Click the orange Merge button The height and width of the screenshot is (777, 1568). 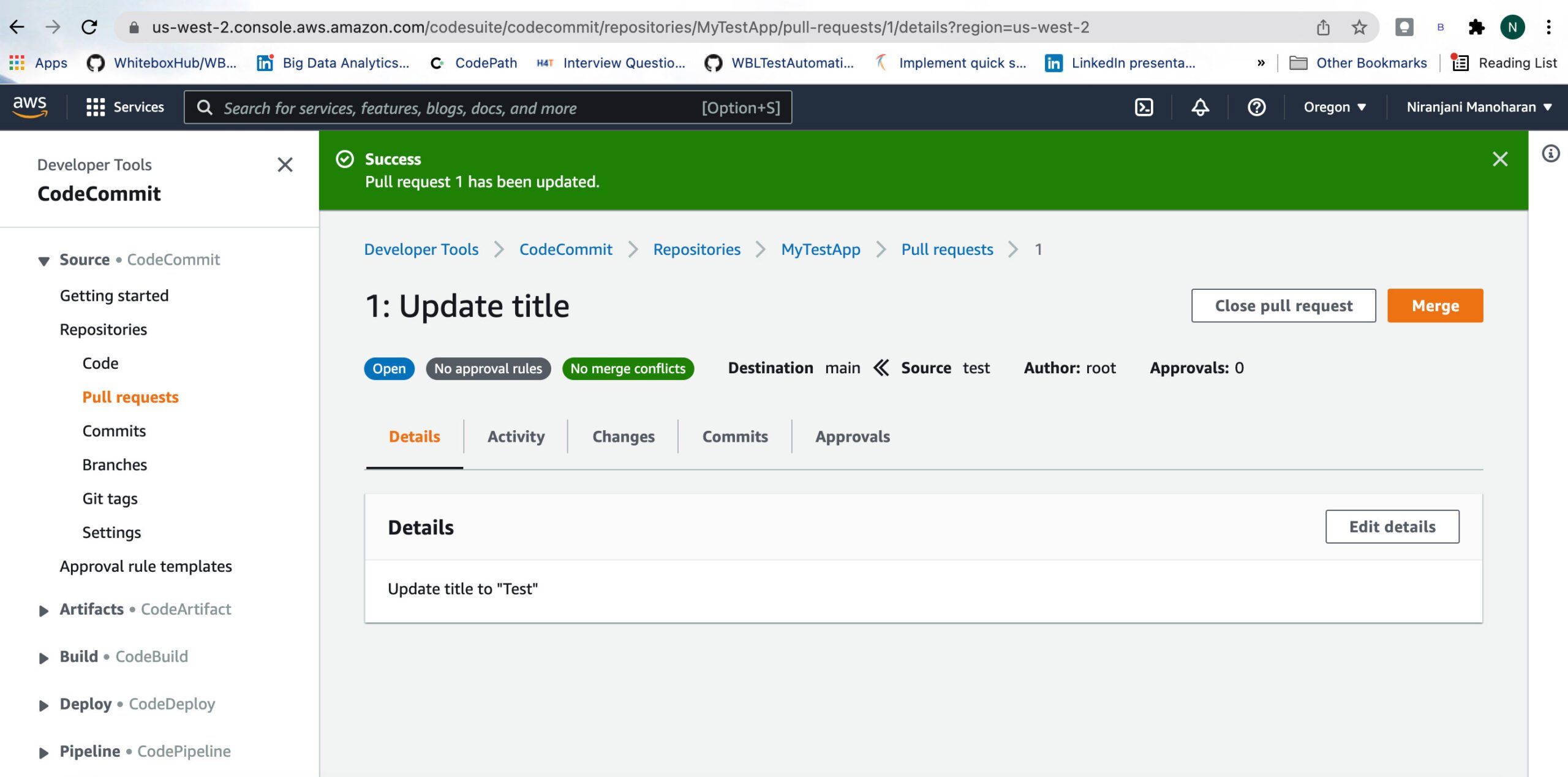point(1435,305)
